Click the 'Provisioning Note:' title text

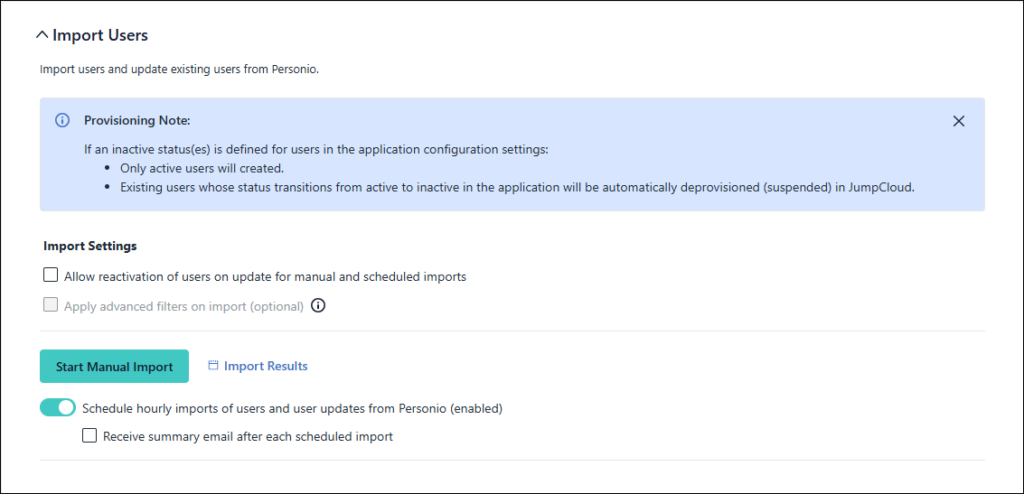coord(137,120)
